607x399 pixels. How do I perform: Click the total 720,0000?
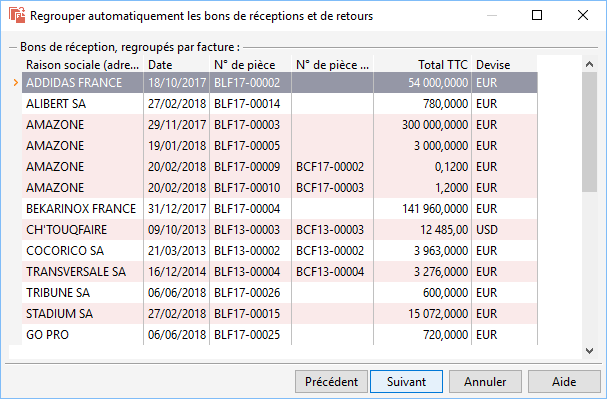click(445, 334)
